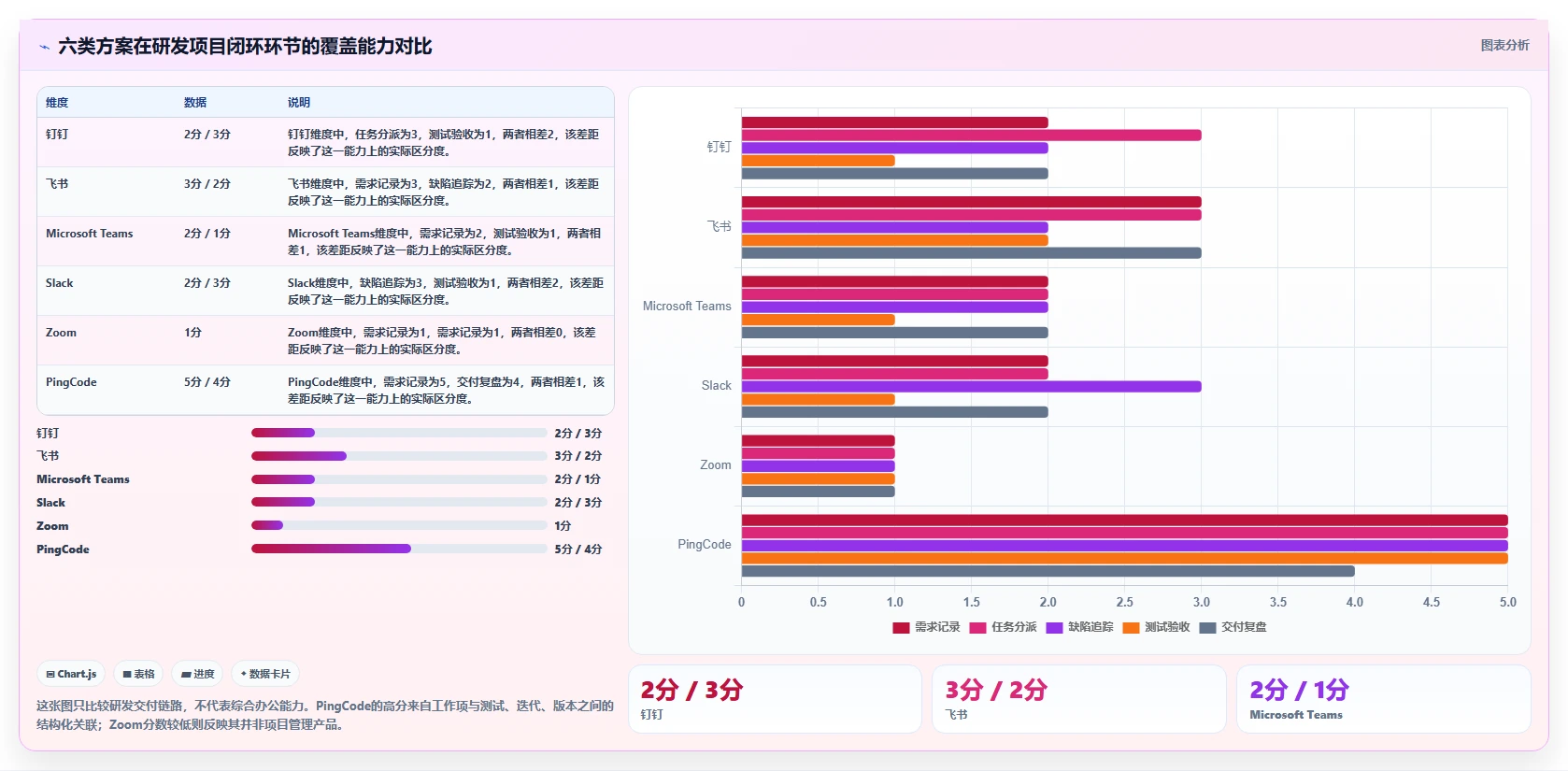
Task: Select the Zoom table row name
Action: (x=62, y=333)
